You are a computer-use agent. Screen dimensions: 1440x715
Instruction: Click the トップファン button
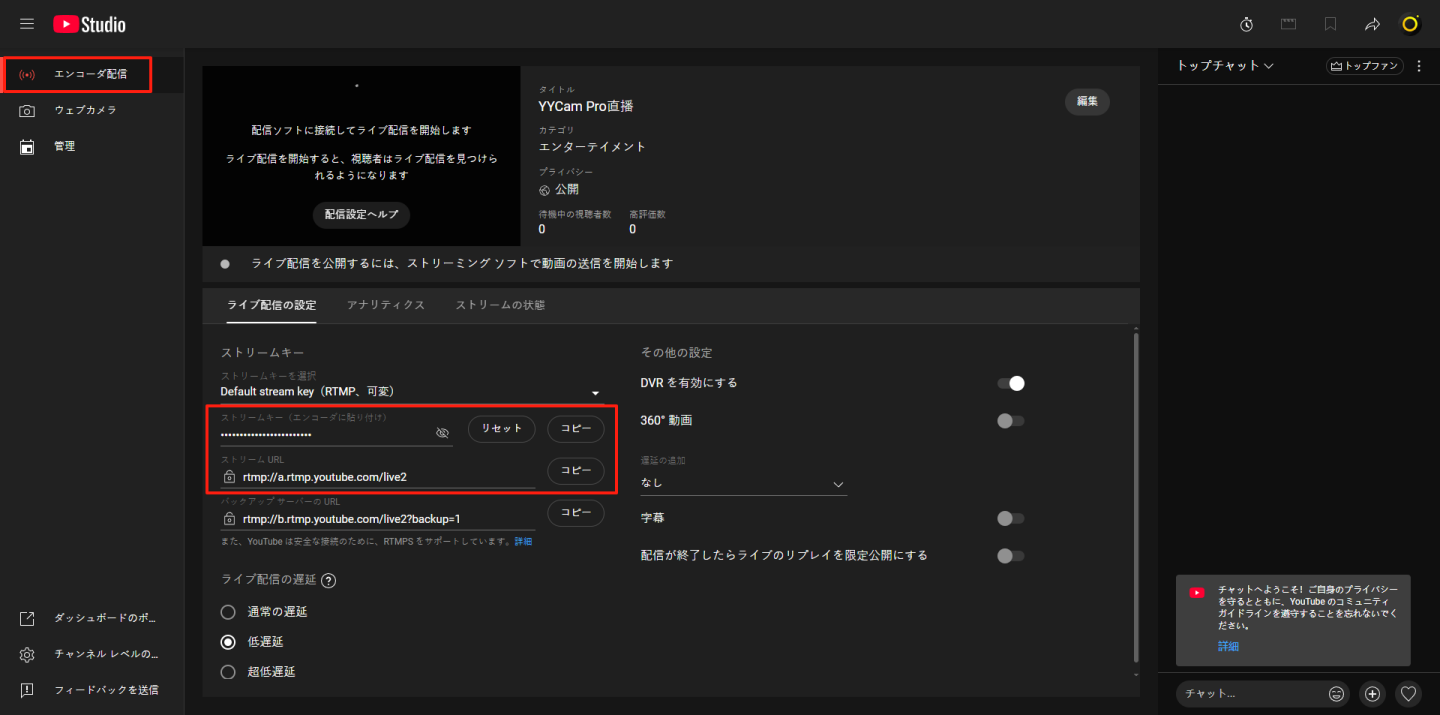click(1364, 66)
